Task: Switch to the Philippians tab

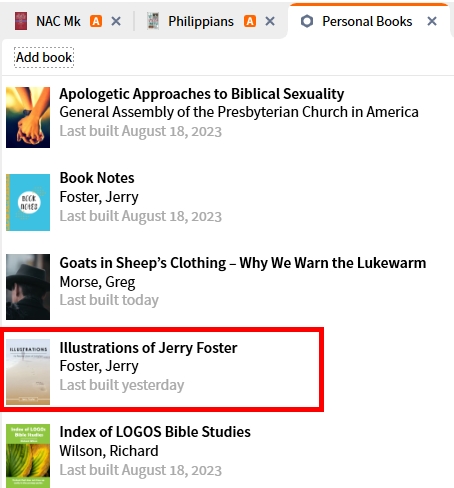Action: 201,21
